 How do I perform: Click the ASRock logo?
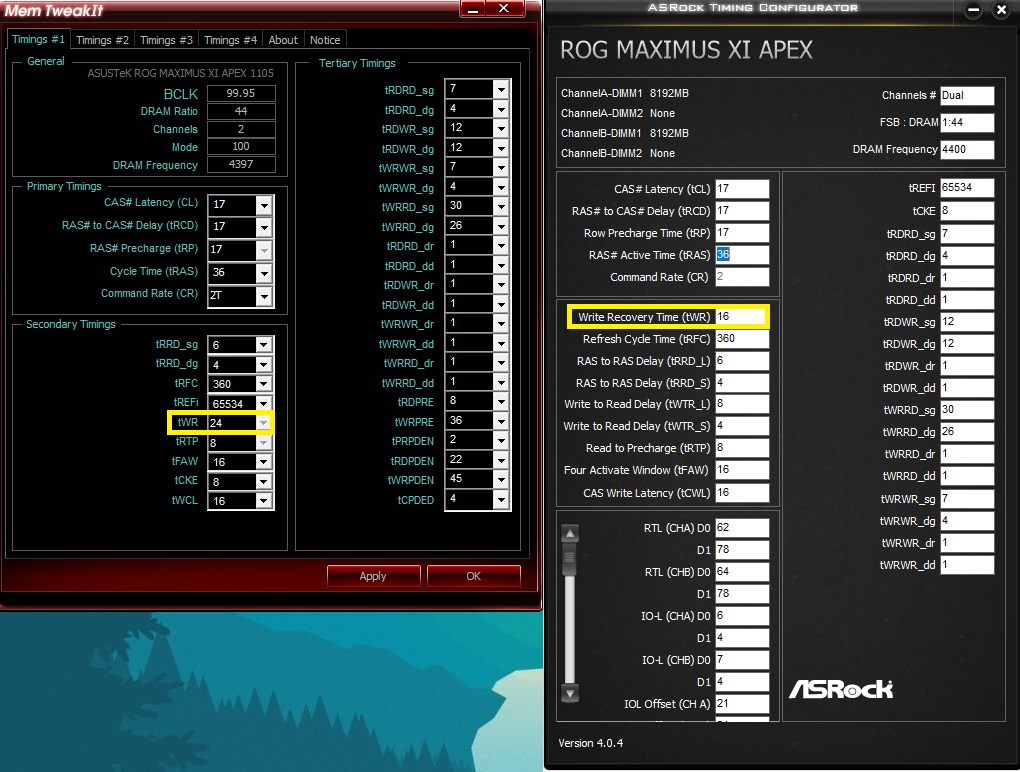tap(841, 689)
